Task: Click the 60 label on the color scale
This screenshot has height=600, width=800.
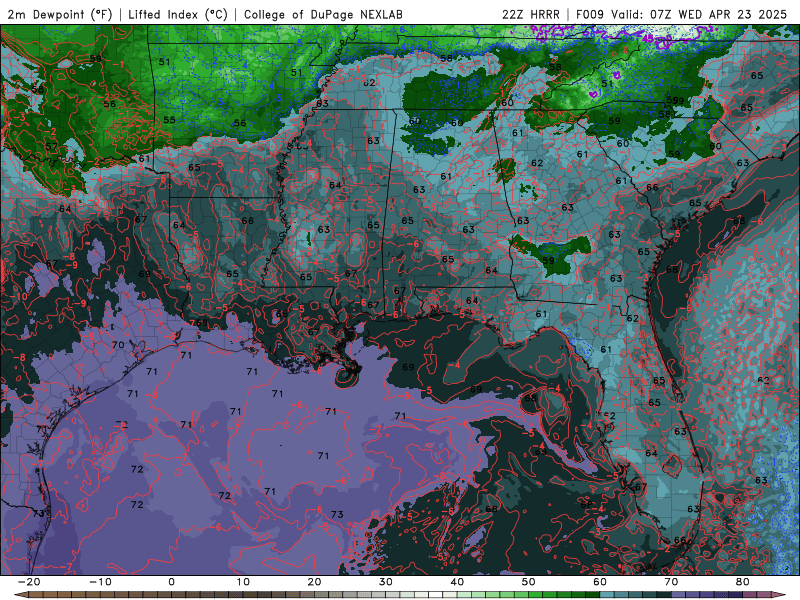Action: [600, 582]
